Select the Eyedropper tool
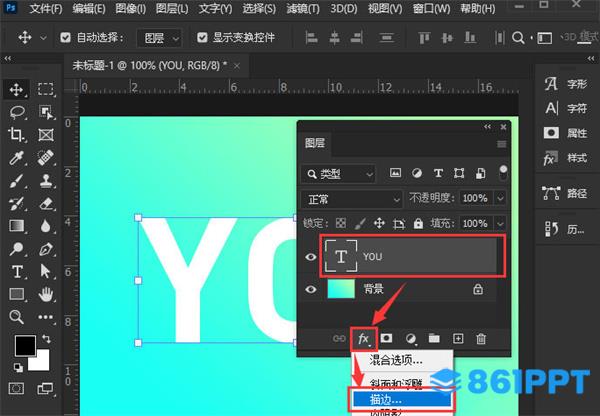The image size is (600, 416). point(16,158)
